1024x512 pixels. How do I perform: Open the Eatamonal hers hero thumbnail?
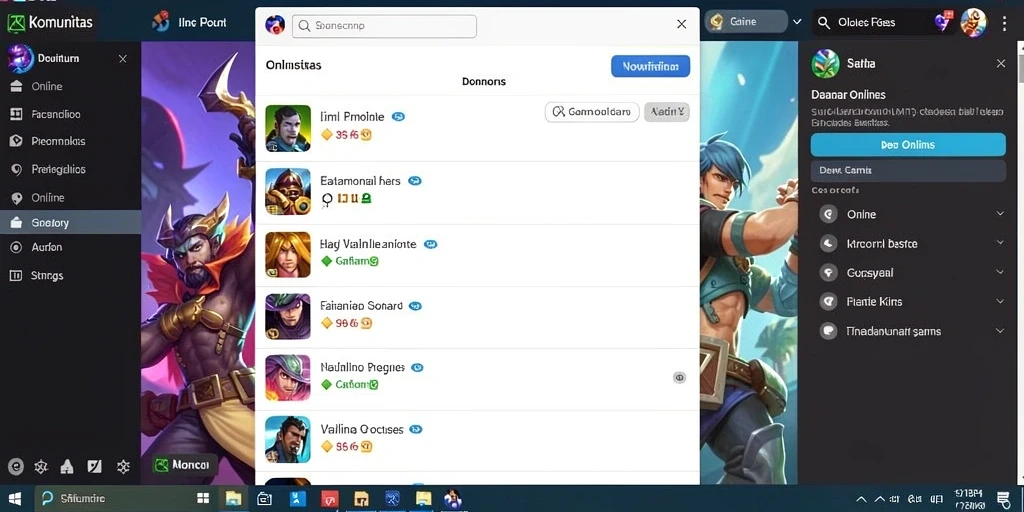pyautogui.click(x=288, y=191)
